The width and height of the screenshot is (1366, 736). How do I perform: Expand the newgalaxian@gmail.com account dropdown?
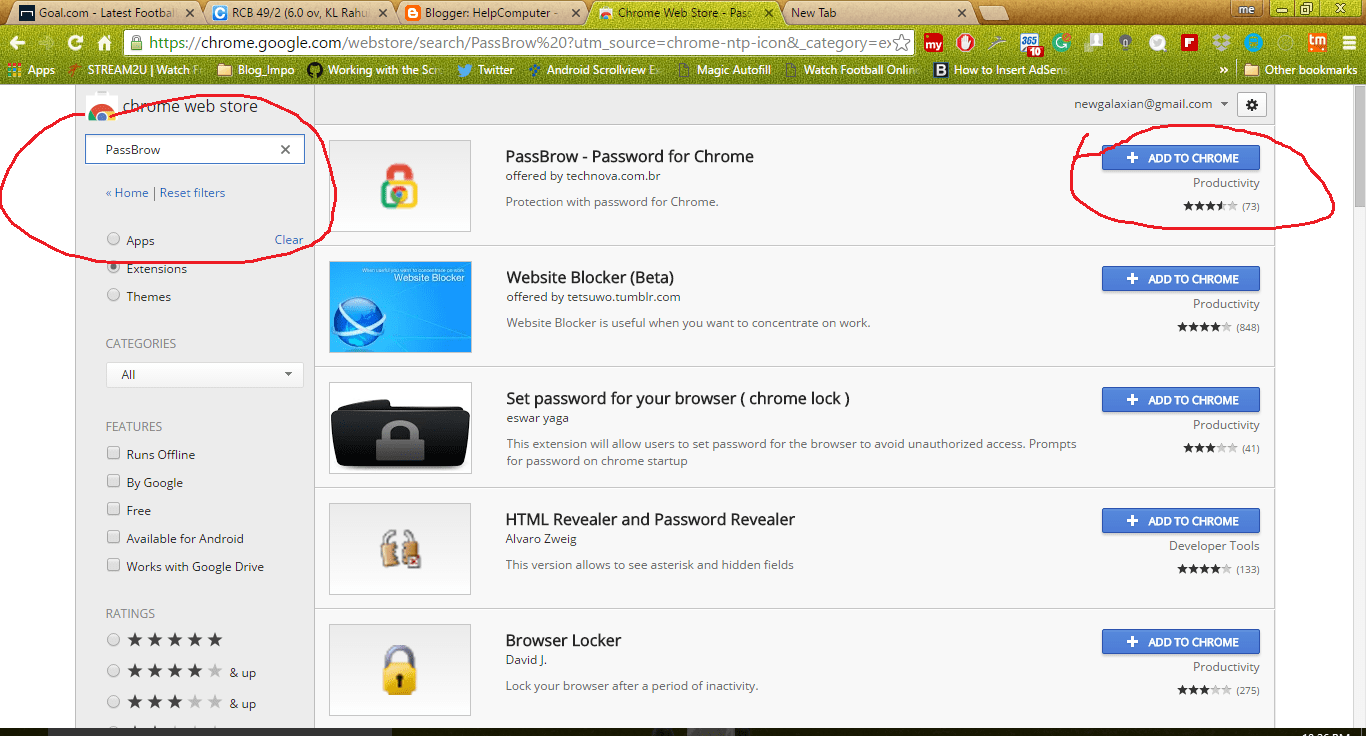pos(1150,104)
